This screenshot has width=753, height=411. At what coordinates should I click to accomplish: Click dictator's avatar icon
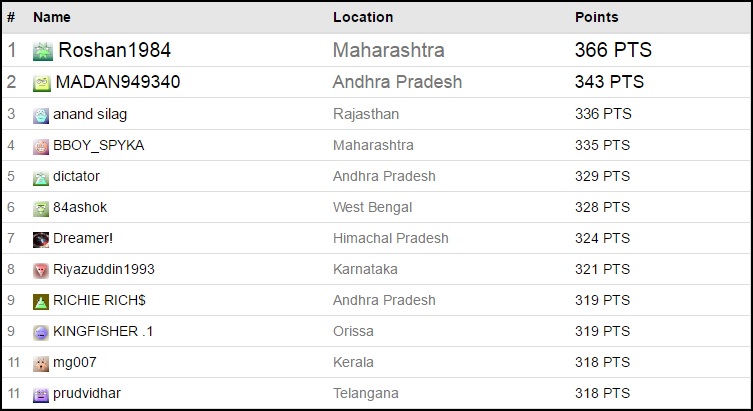[x=41, y=177]
